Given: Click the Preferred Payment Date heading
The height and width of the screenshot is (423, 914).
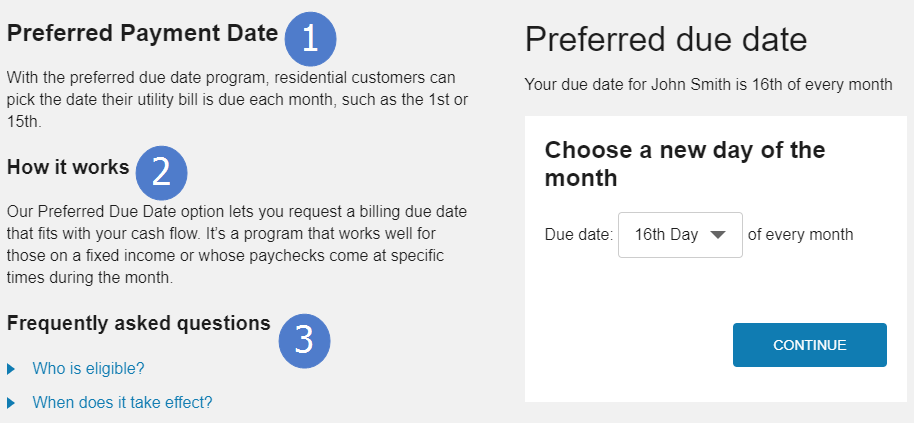Looking at the screenshot, I should point(142,33).
